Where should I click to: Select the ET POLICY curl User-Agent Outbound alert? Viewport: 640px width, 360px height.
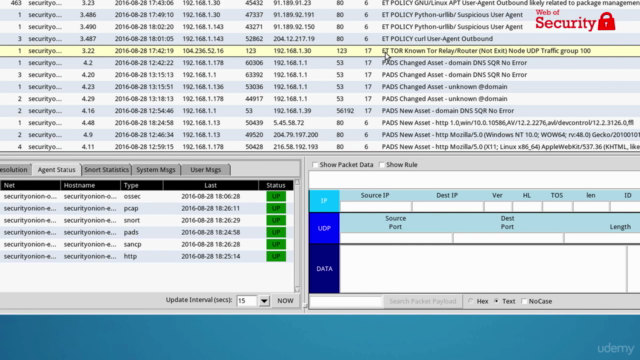click(x=320, y=39)
